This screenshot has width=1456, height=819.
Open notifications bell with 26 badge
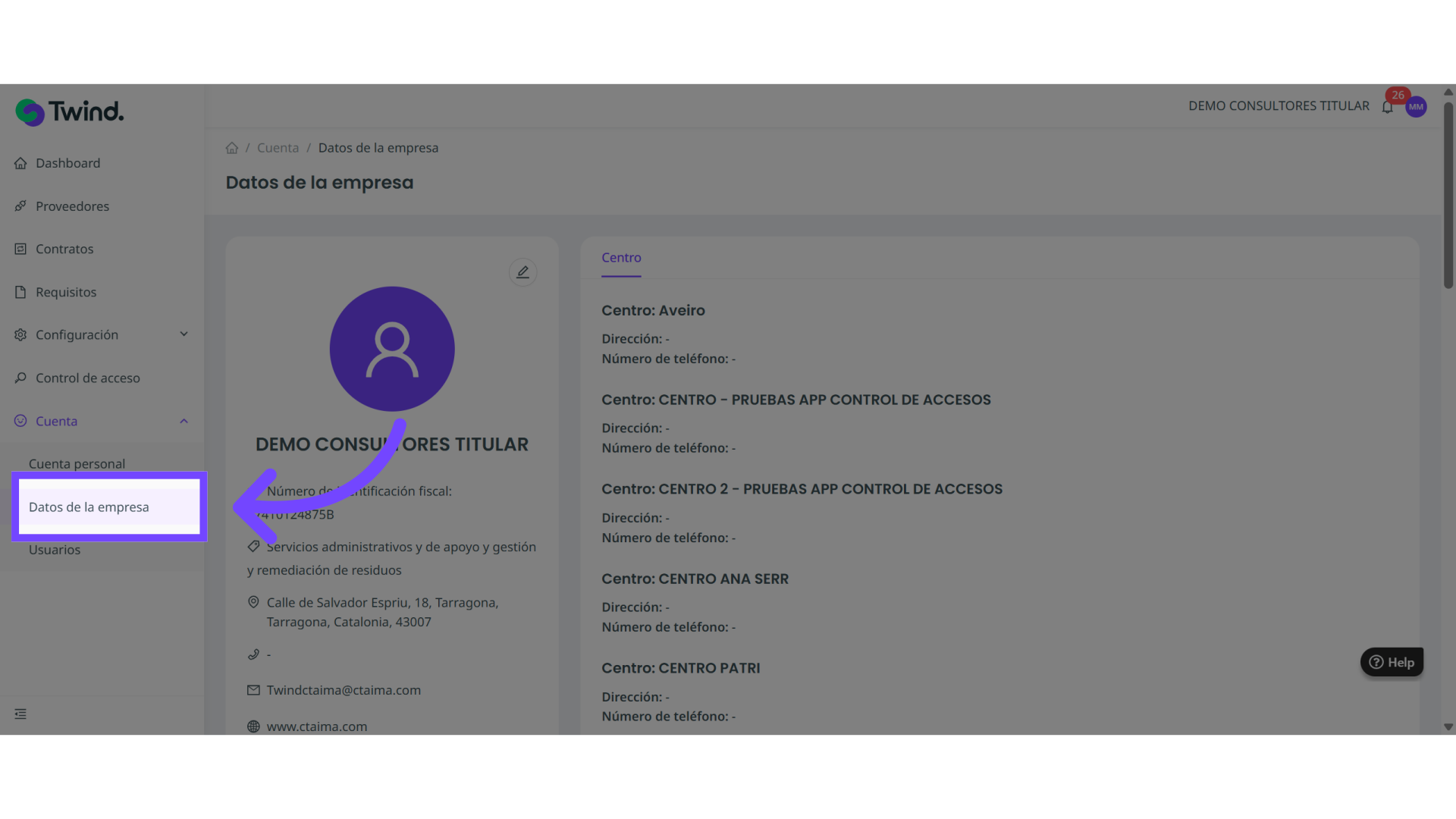1388,106
